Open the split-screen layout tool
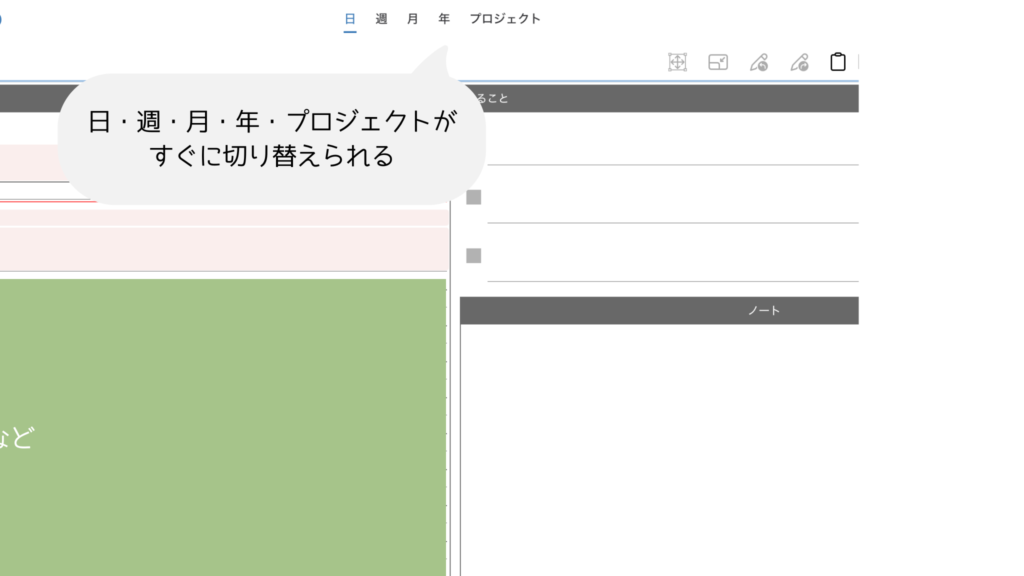Viewport: 1024px width, 576px height. click(717, 62)
